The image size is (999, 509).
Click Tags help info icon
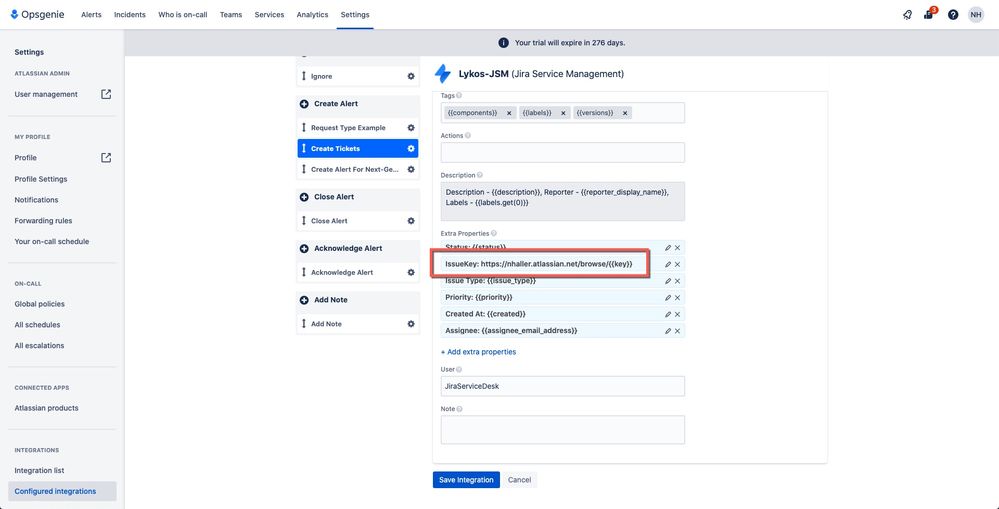(x=459, y=96)
